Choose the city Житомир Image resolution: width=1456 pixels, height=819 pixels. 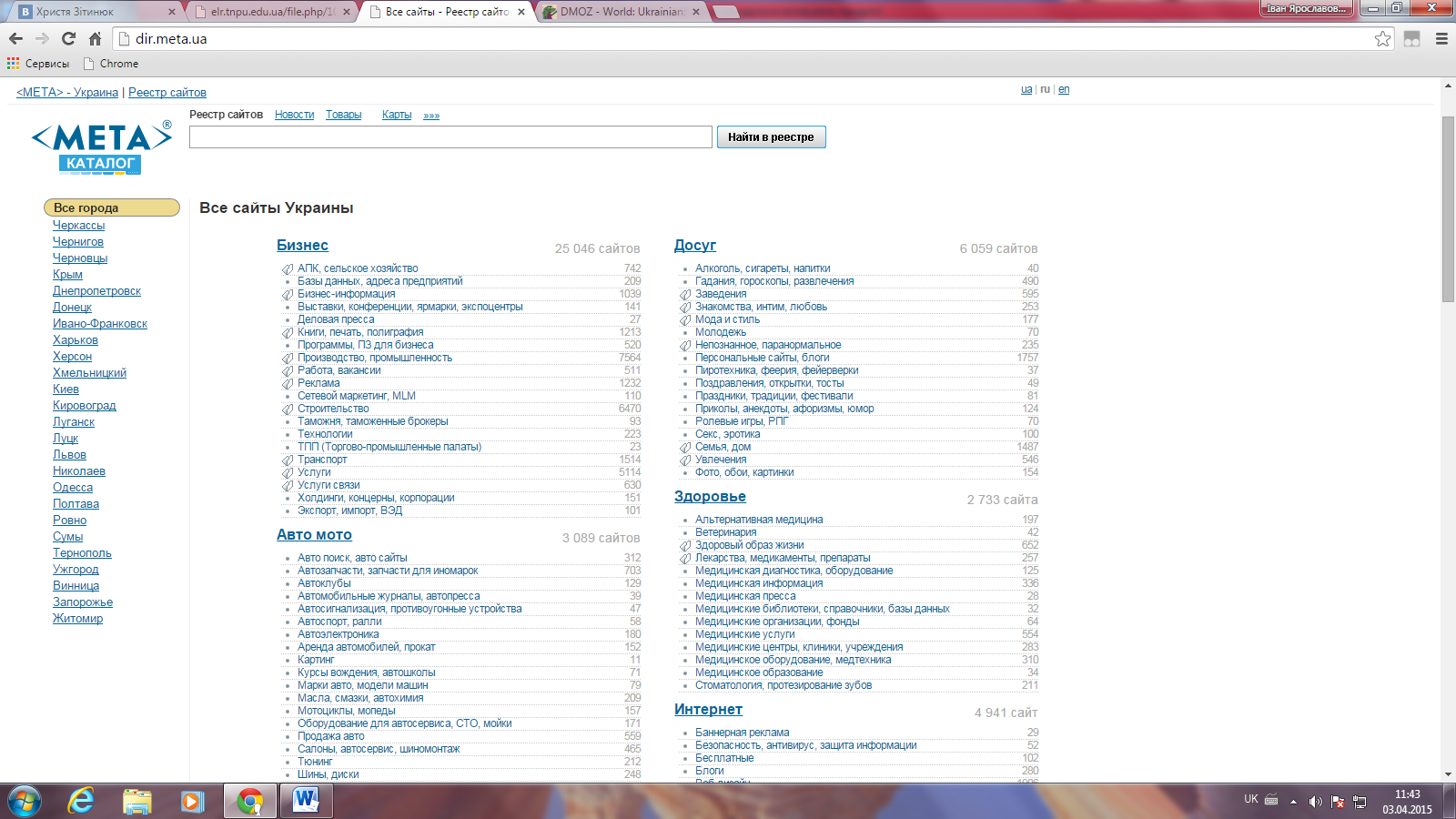77,618
